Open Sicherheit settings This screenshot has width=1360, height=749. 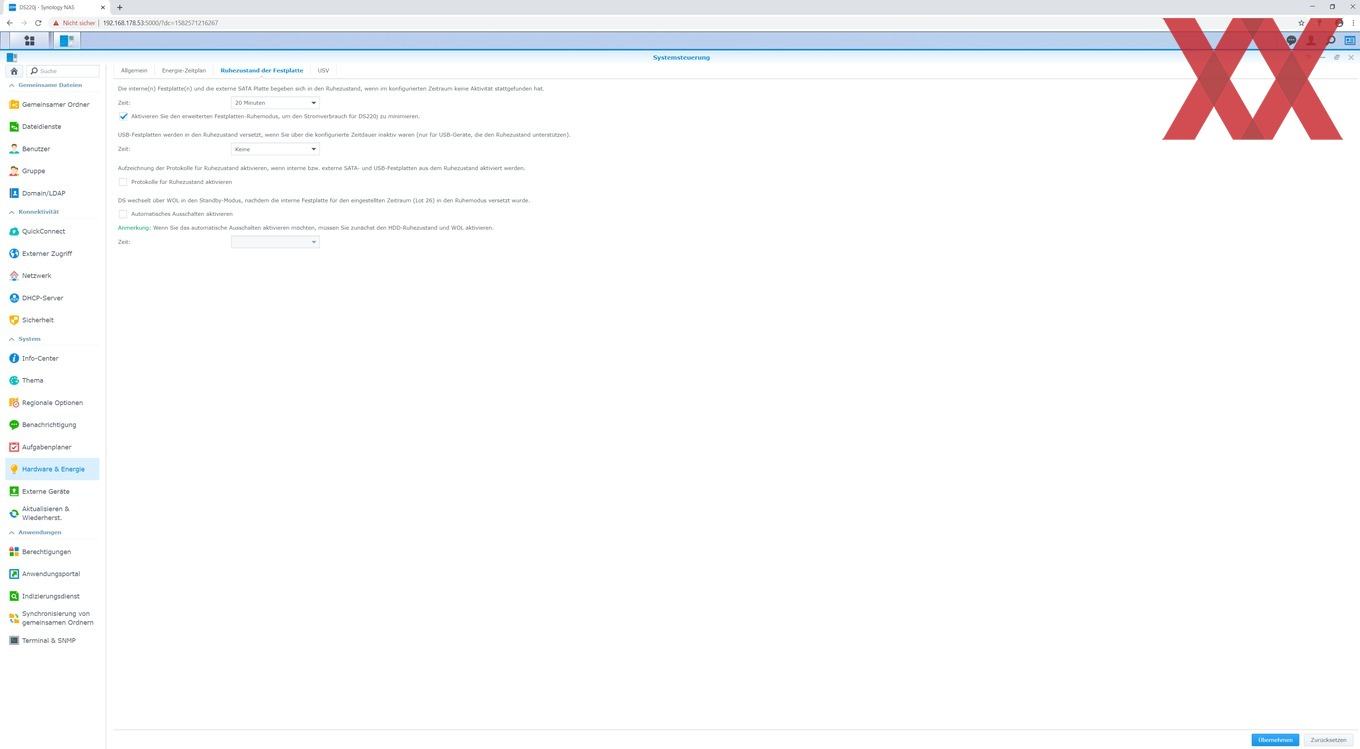52,320
